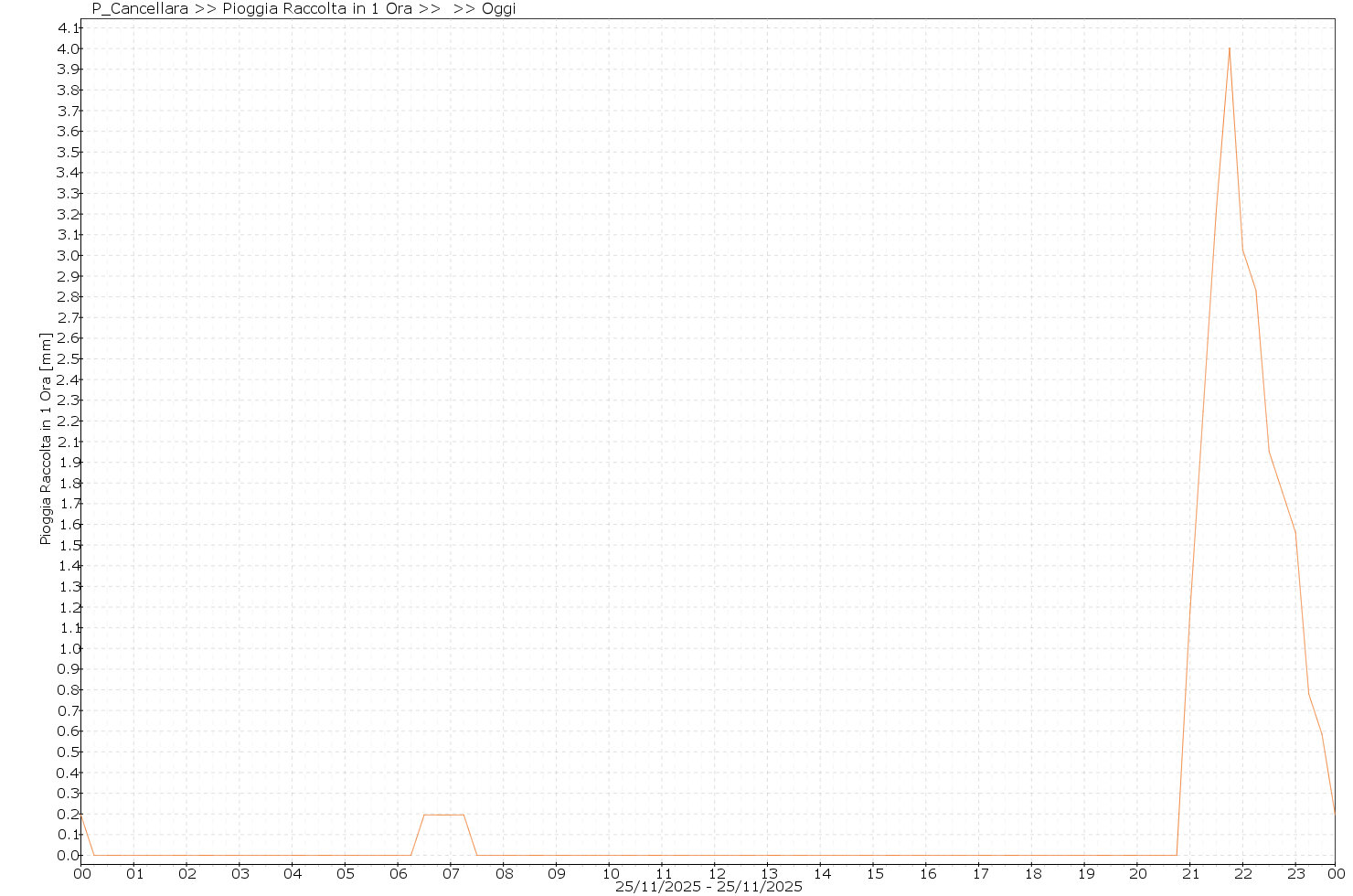This screenshot has height=896, width=1353.
Task: Click the date range label 25/11/2025 - 25/11/2025
Action: pyautogui.click(x=708, y=887)
